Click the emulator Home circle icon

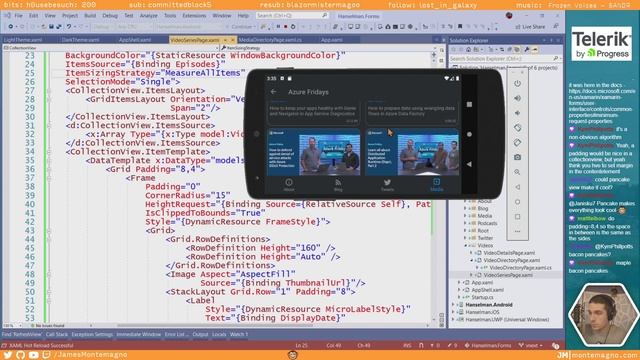point(518,202)
